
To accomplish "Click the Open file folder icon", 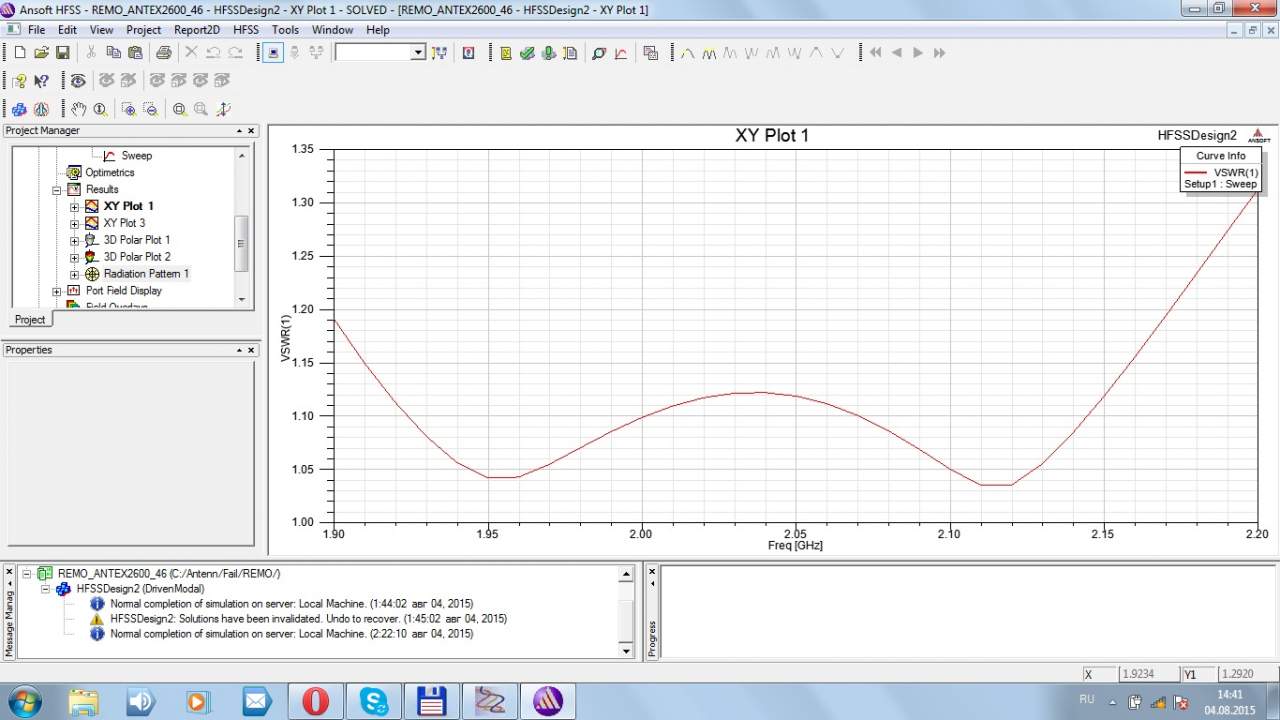I will 41,53.
